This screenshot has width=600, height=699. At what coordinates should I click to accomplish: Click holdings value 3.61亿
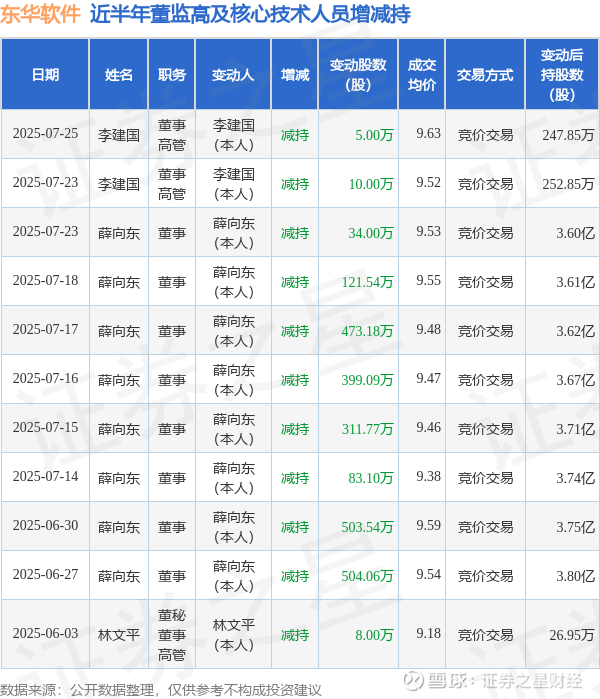pos(575,282)
